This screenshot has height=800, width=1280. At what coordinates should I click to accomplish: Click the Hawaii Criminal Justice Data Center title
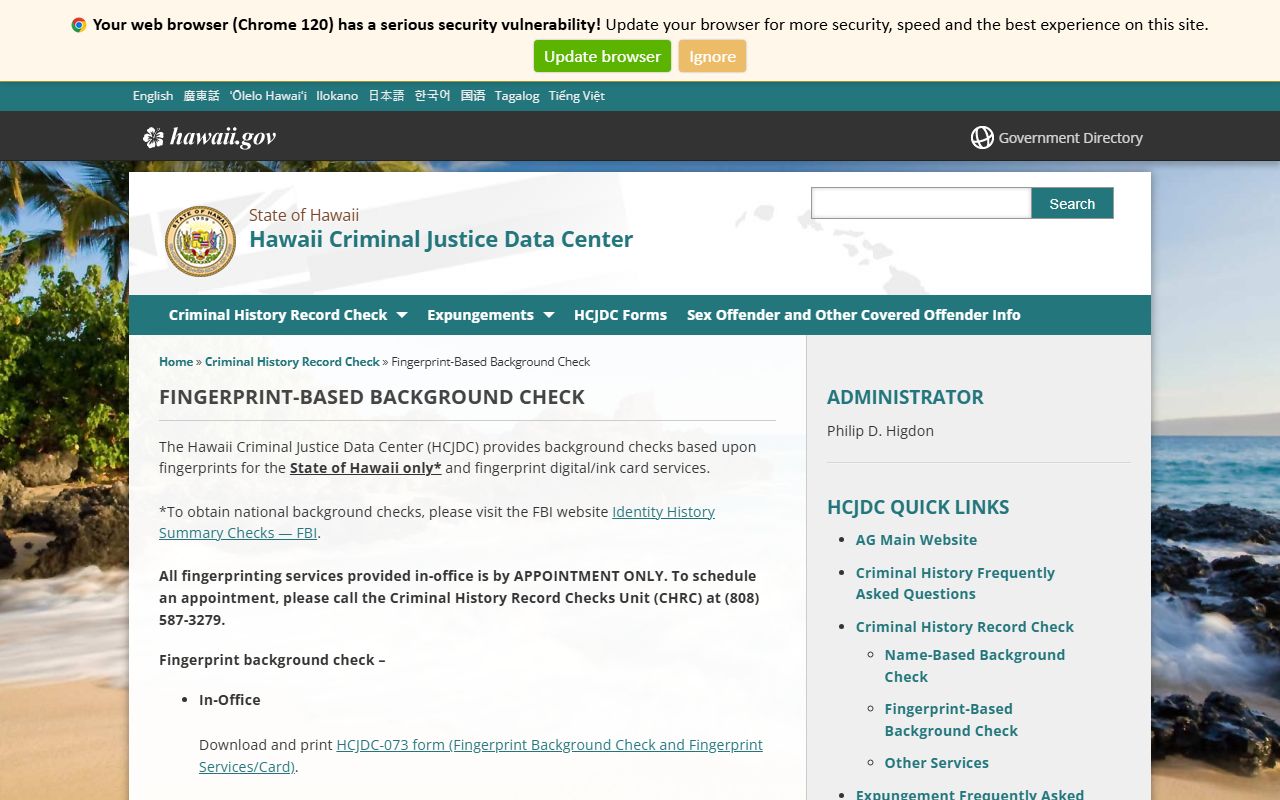click(441, 239)
